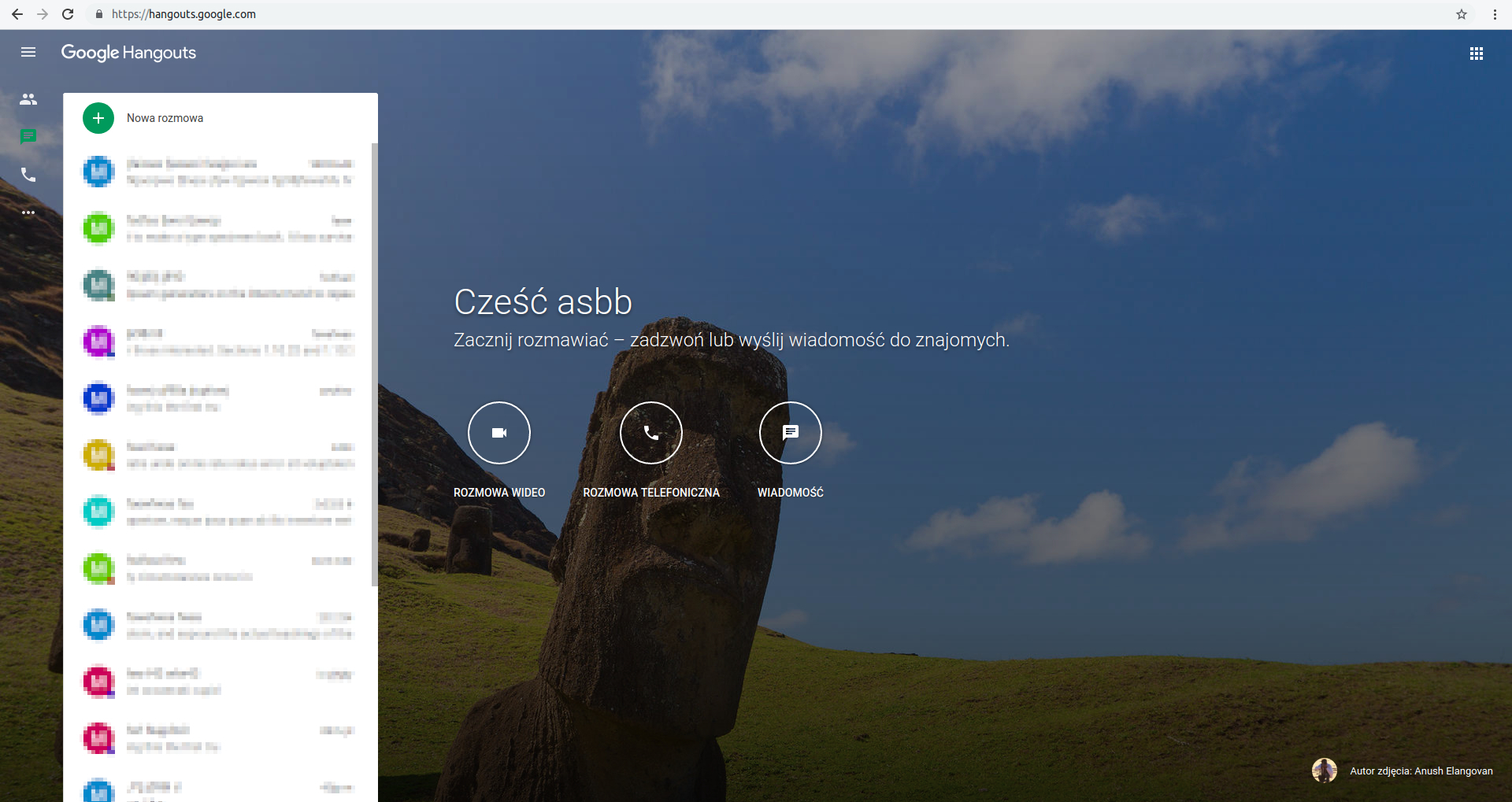This screenshot has height=802, width=1512.
Task: Click the WIADOMOŚĆ label
Action: [x=790, y=493]
